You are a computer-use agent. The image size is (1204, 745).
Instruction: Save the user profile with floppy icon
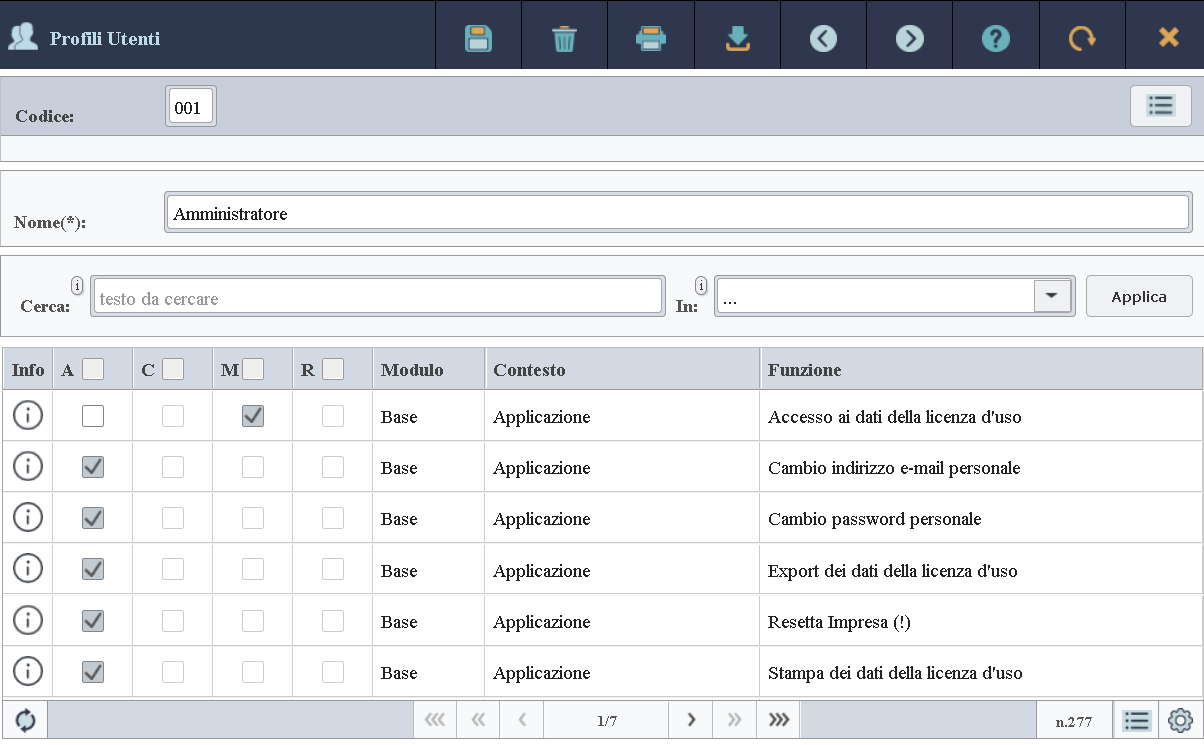point(478,39)
